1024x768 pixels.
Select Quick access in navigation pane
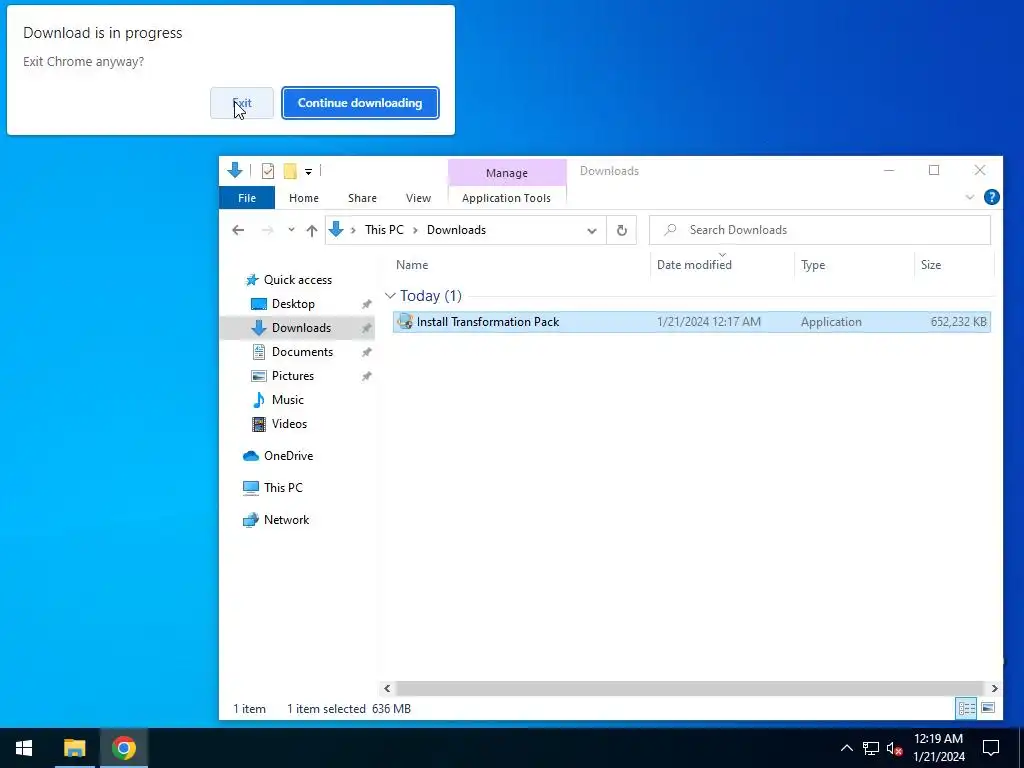coord(298,280)
